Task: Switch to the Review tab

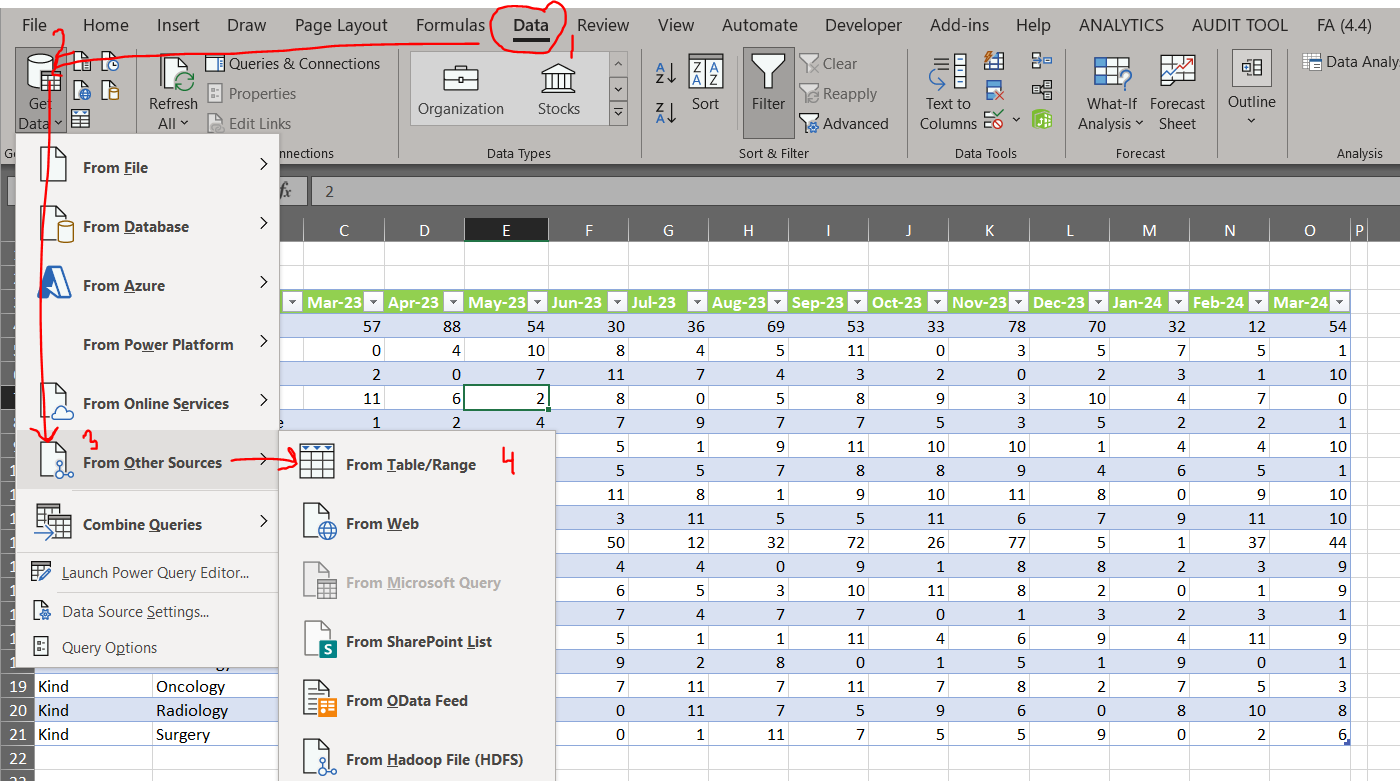Action: [603, 25]
